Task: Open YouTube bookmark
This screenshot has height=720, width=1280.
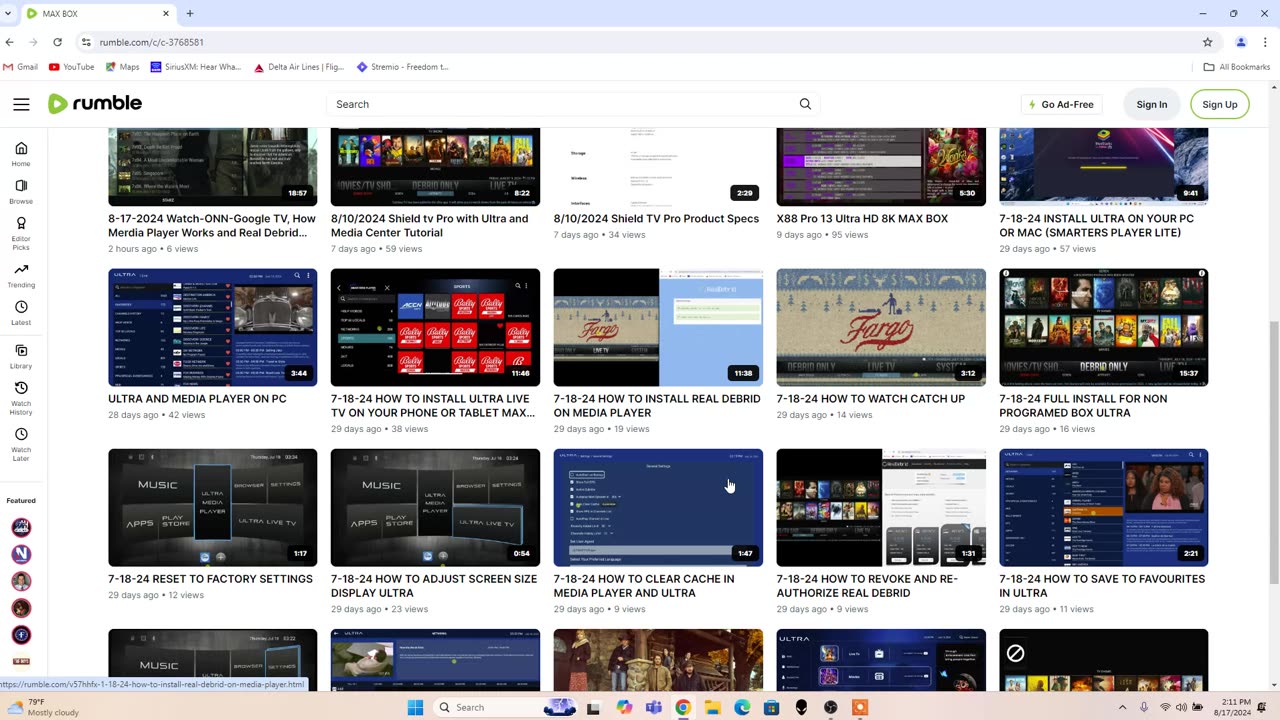Action: click(x=72, y=67)
